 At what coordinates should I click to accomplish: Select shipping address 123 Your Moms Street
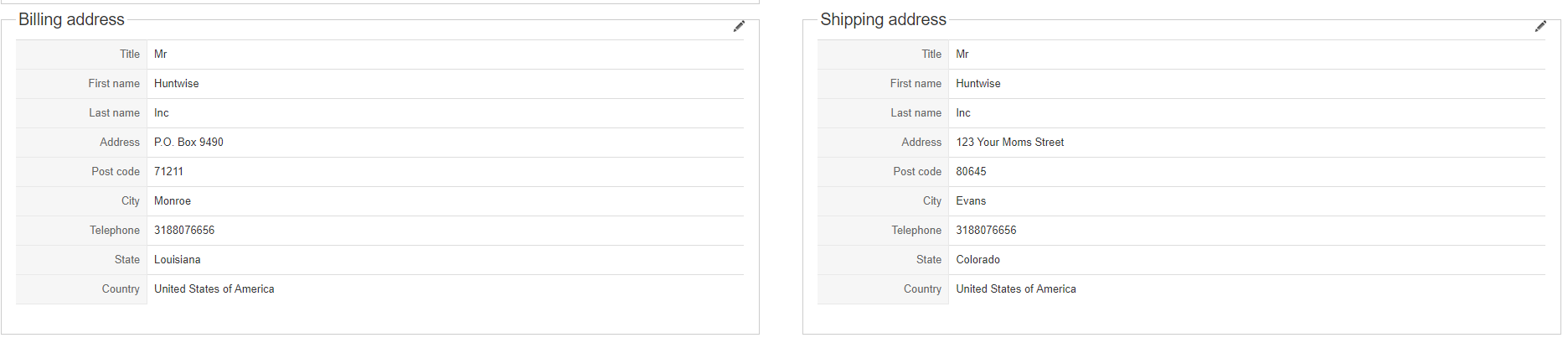pyautogui.click(x=1009, y=142)
